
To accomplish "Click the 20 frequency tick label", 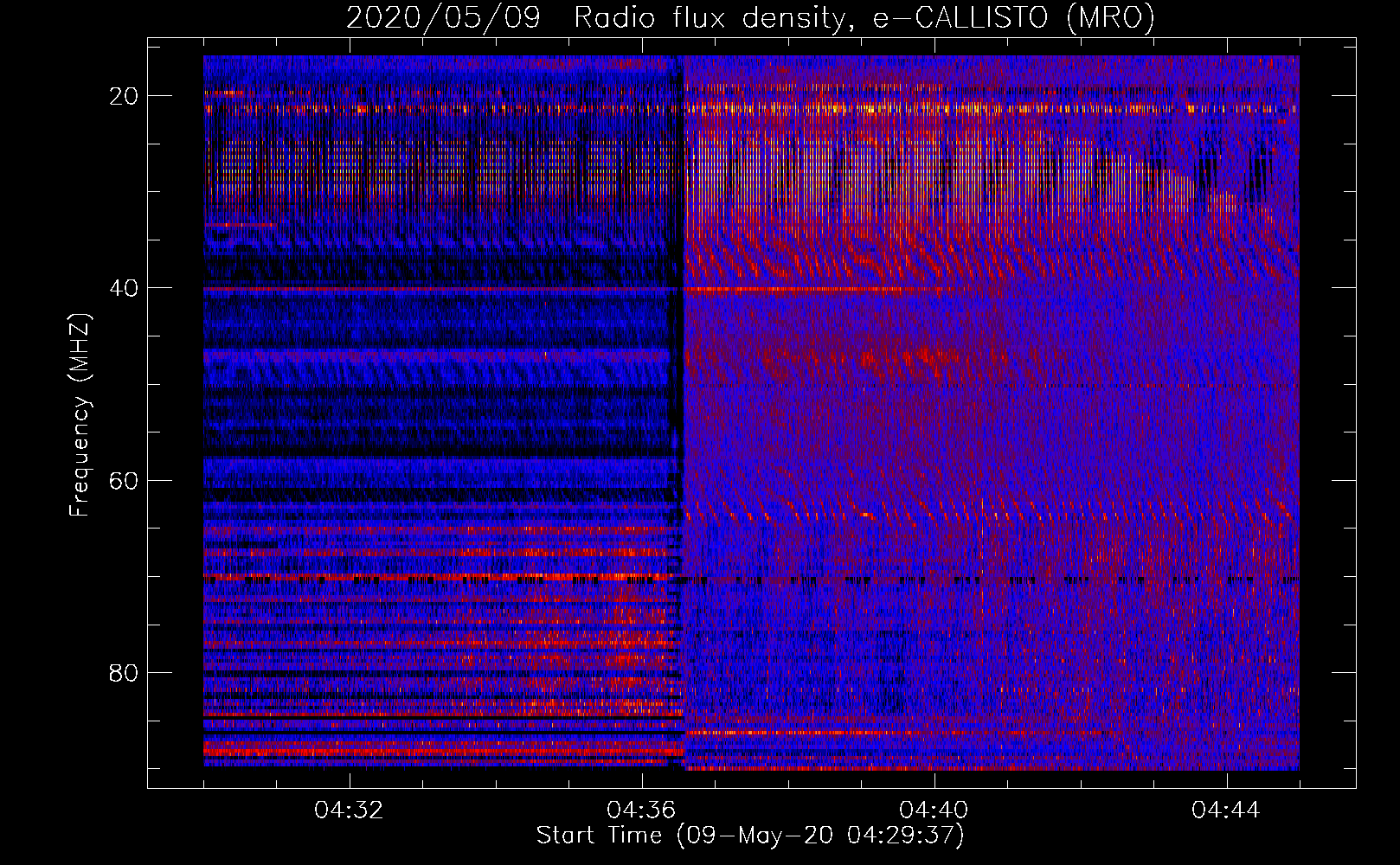I will tap(124, 96).
